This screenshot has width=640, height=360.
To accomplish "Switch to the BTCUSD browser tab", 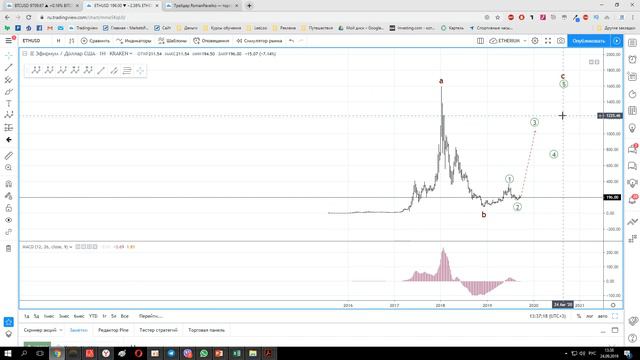I will point(41,6).
